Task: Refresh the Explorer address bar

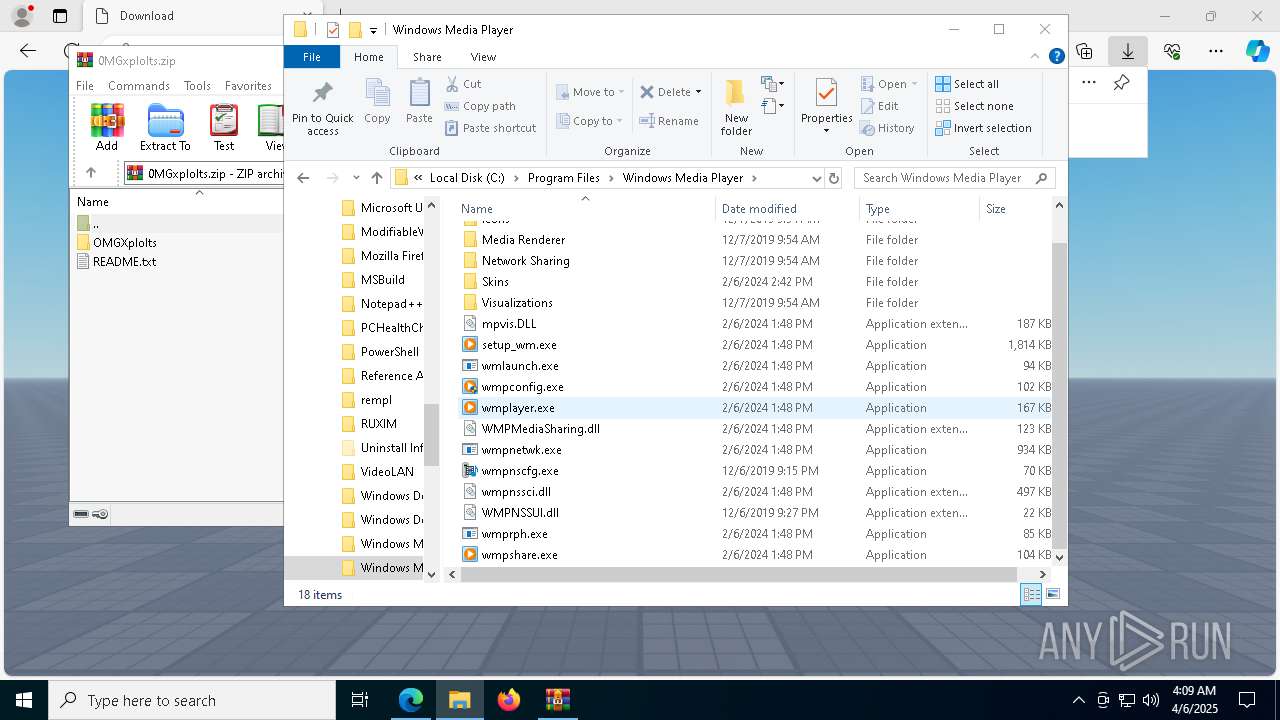Action: (x=834, y=178)
